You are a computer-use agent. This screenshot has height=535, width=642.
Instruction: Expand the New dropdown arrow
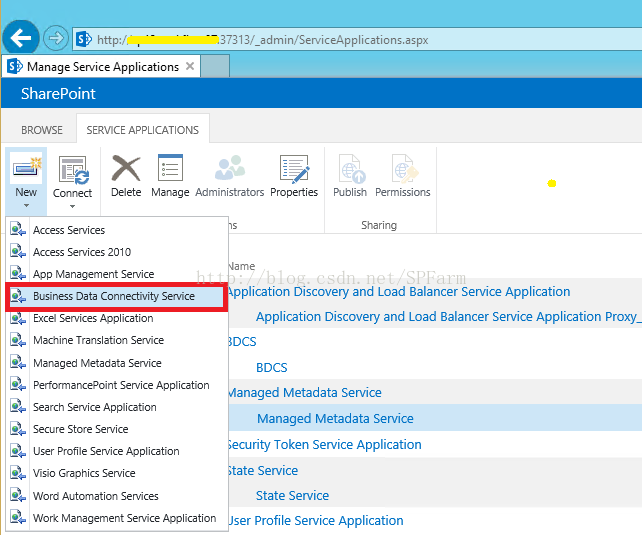(26, 205)
